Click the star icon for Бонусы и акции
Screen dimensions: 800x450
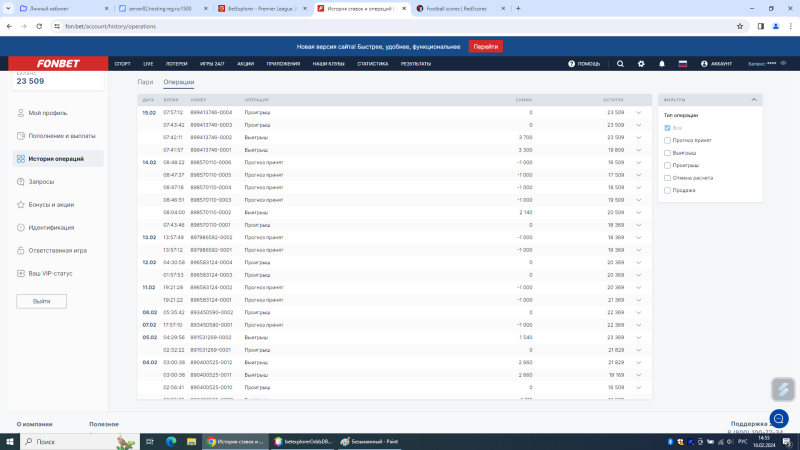[x=21, y=204]
